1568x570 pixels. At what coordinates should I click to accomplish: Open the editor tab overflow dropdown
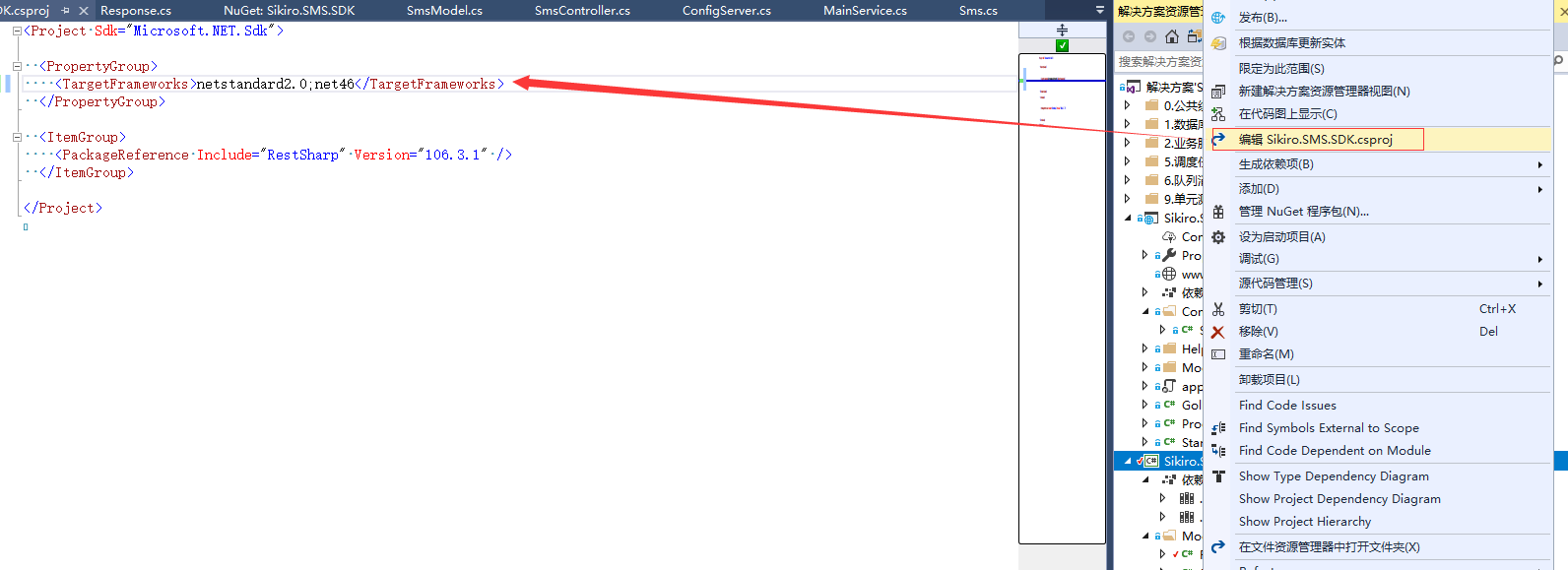click(1099, 10)
